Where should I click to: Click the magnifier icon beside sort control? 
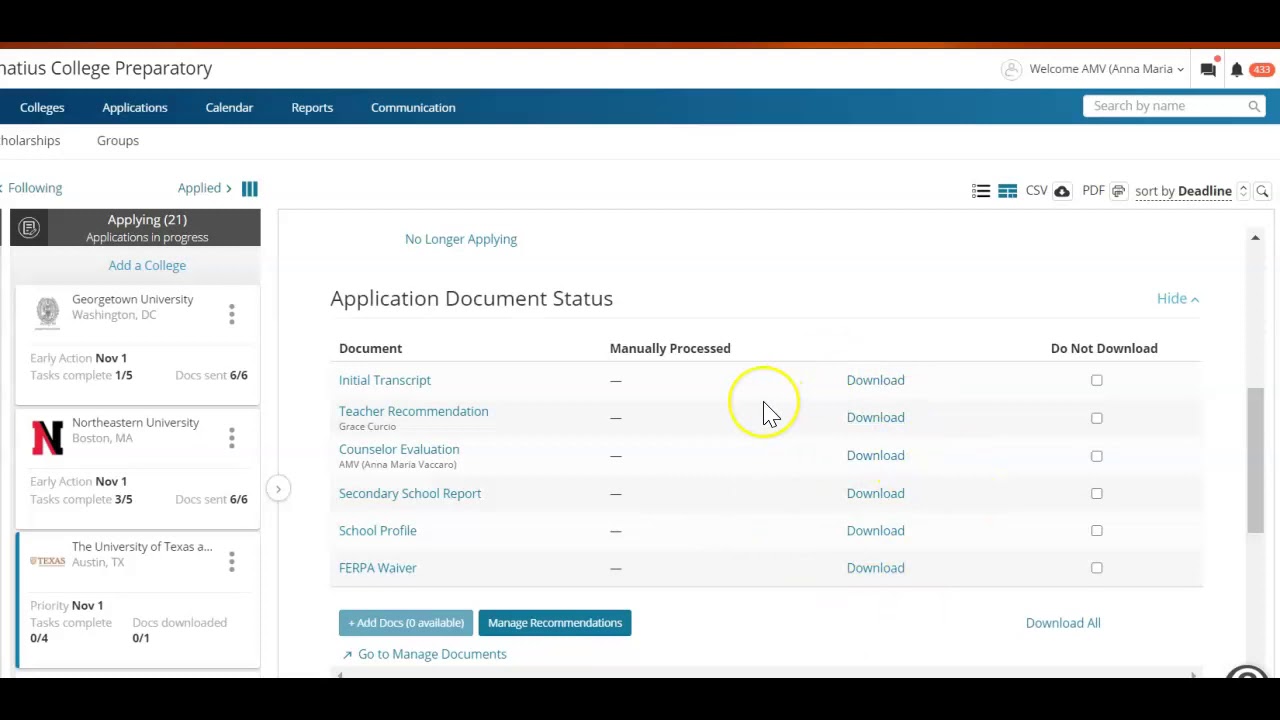pyautogui.click(x=1262, y=191)
